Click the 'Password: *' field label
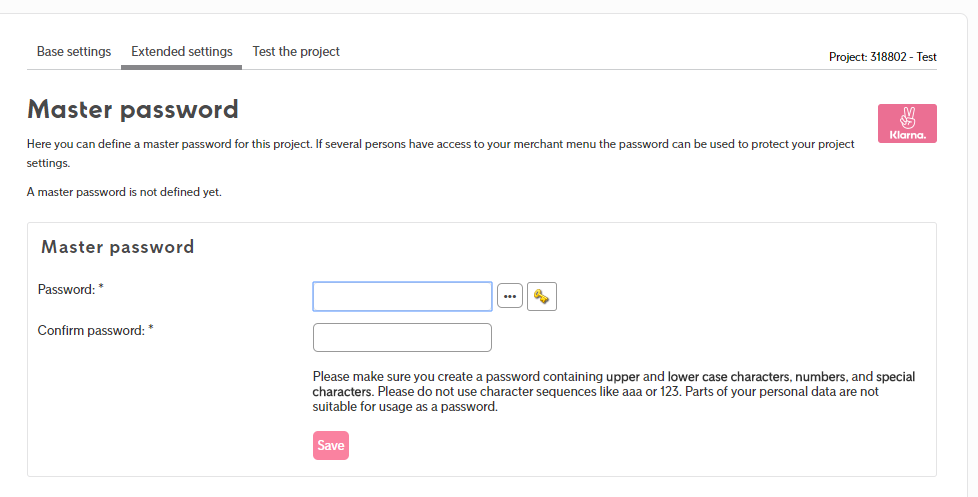 [70, 289]
